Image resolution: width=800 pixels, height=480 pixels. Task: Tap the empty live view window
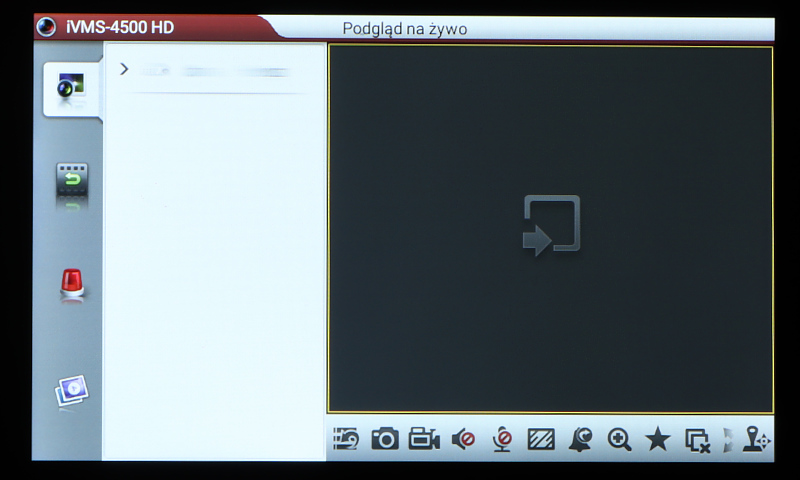coord(550,228)
